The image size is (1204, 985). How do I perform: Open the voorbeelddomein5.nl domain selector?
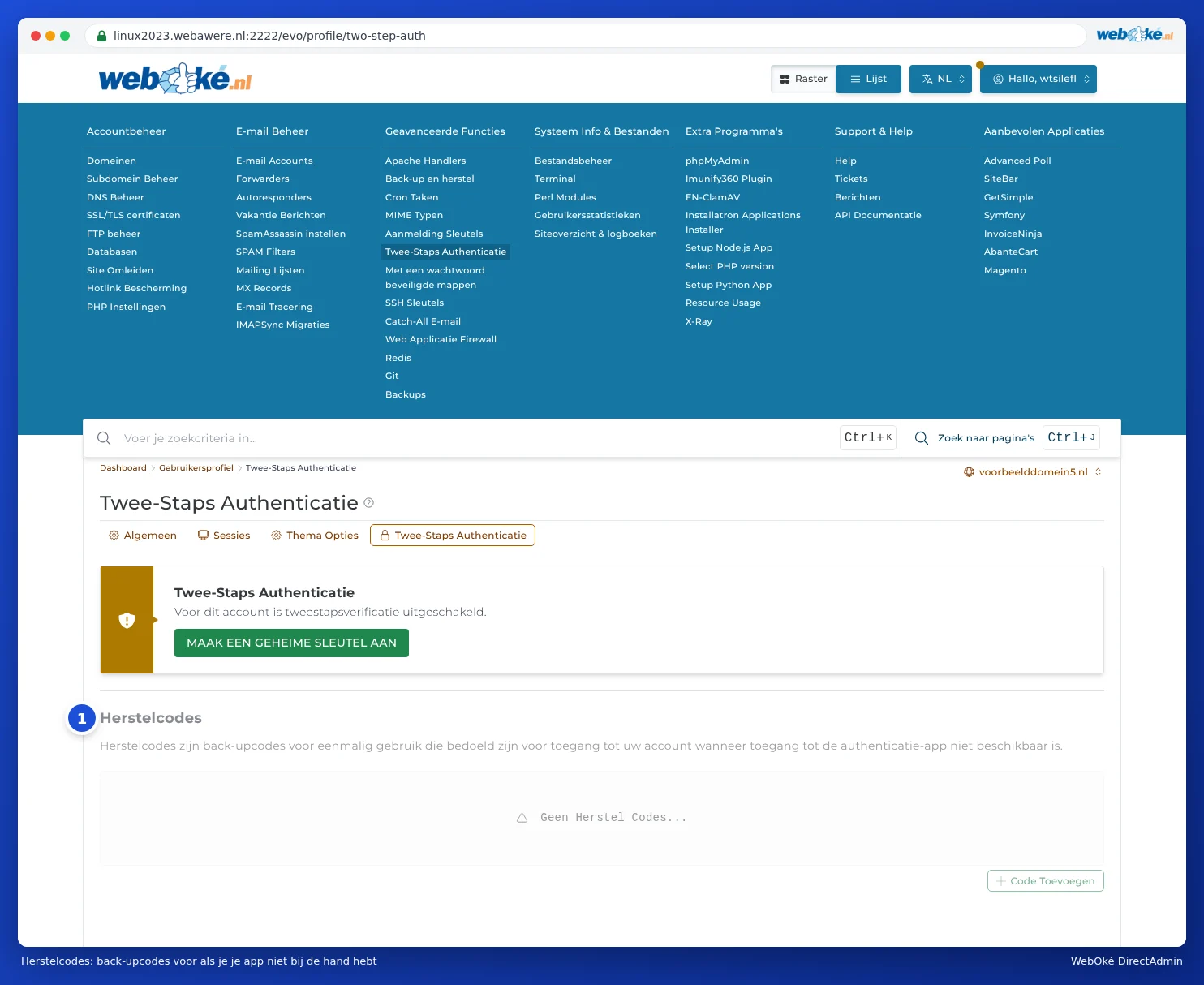(1032, 472)
